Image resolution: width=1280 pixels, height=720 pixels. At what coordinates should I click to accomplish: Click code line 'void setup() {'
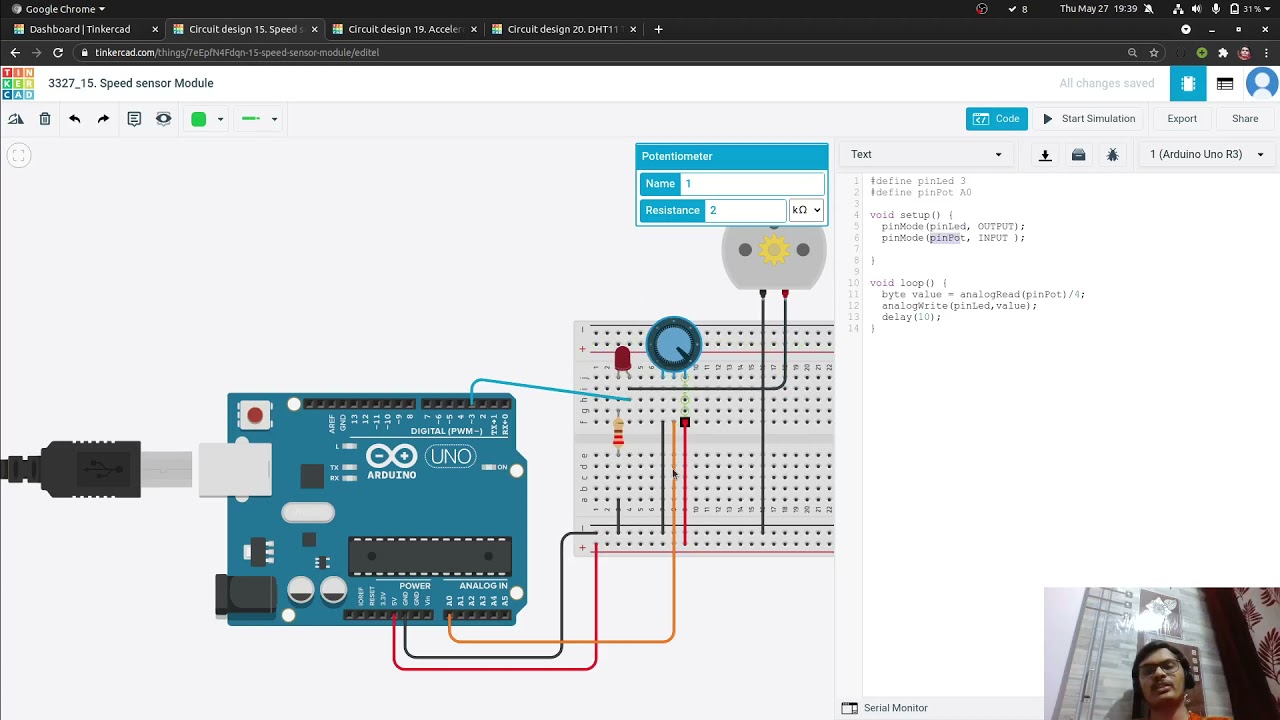[x=911, y=215]
